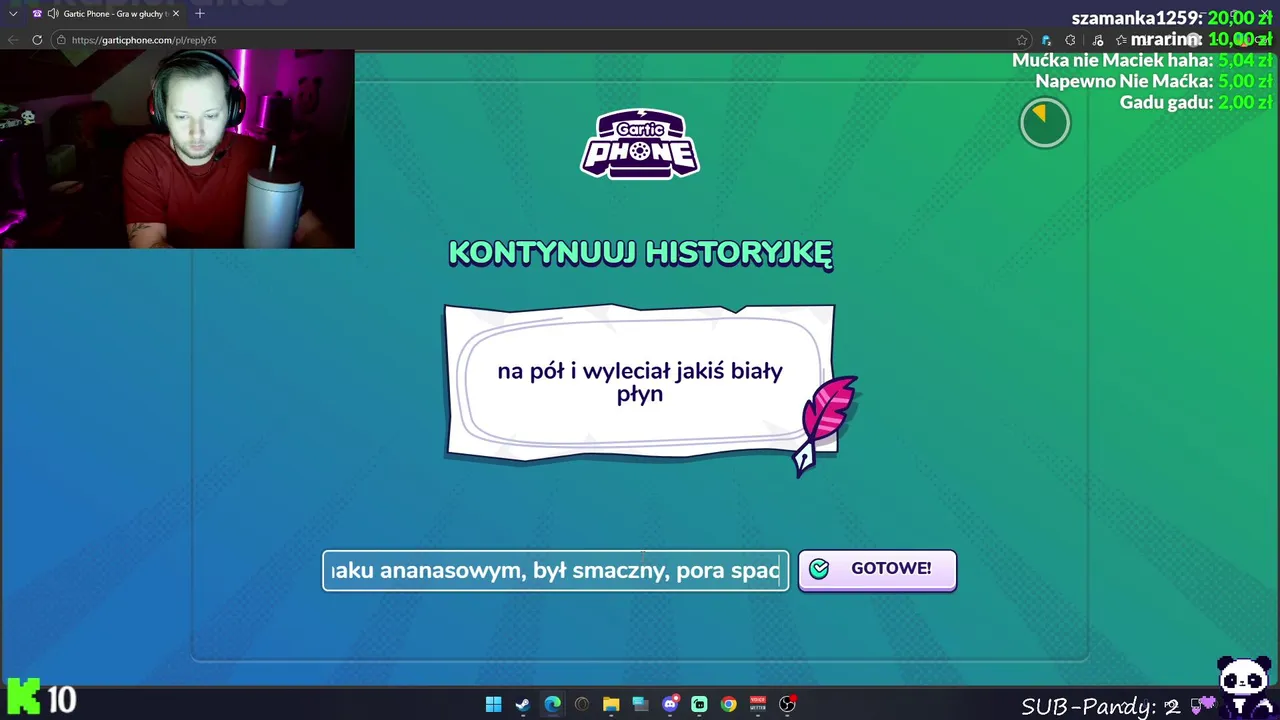This screenshot has height=720, width=1280.
Task: Open Steam from the taskbar
Action: 522,705
